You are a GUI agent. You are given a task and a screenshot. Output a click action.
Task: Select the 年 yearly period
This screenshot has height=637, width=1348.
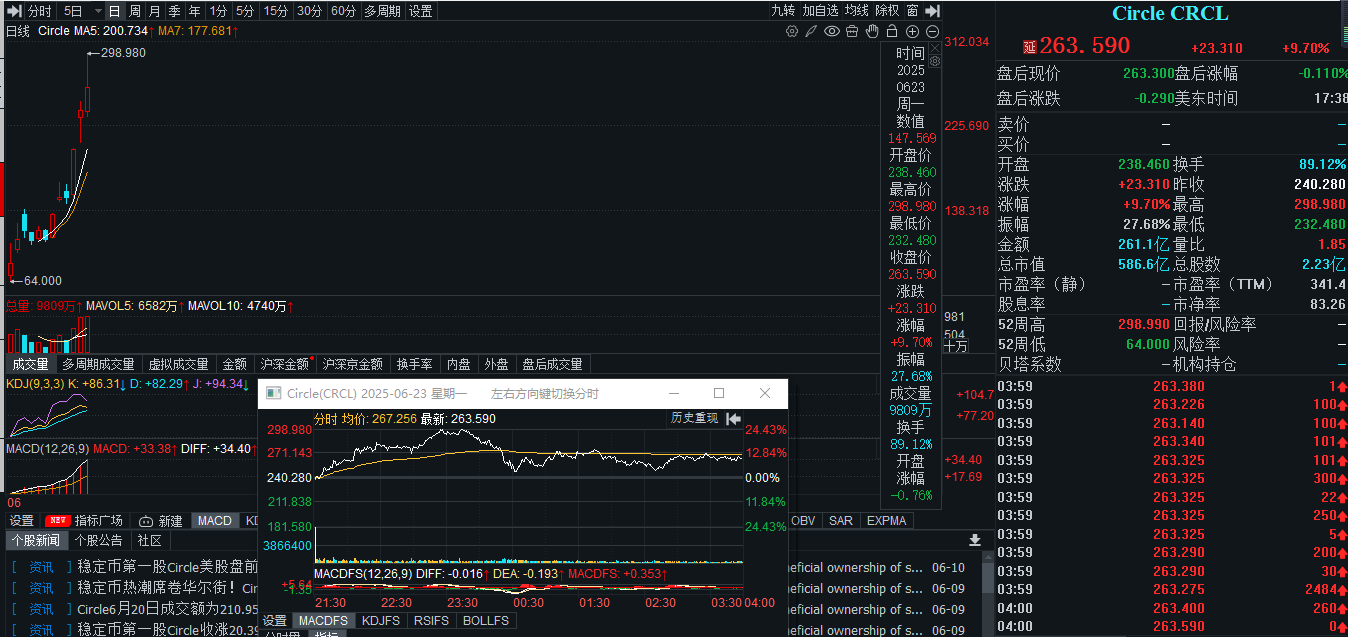[x=194, y=11]
